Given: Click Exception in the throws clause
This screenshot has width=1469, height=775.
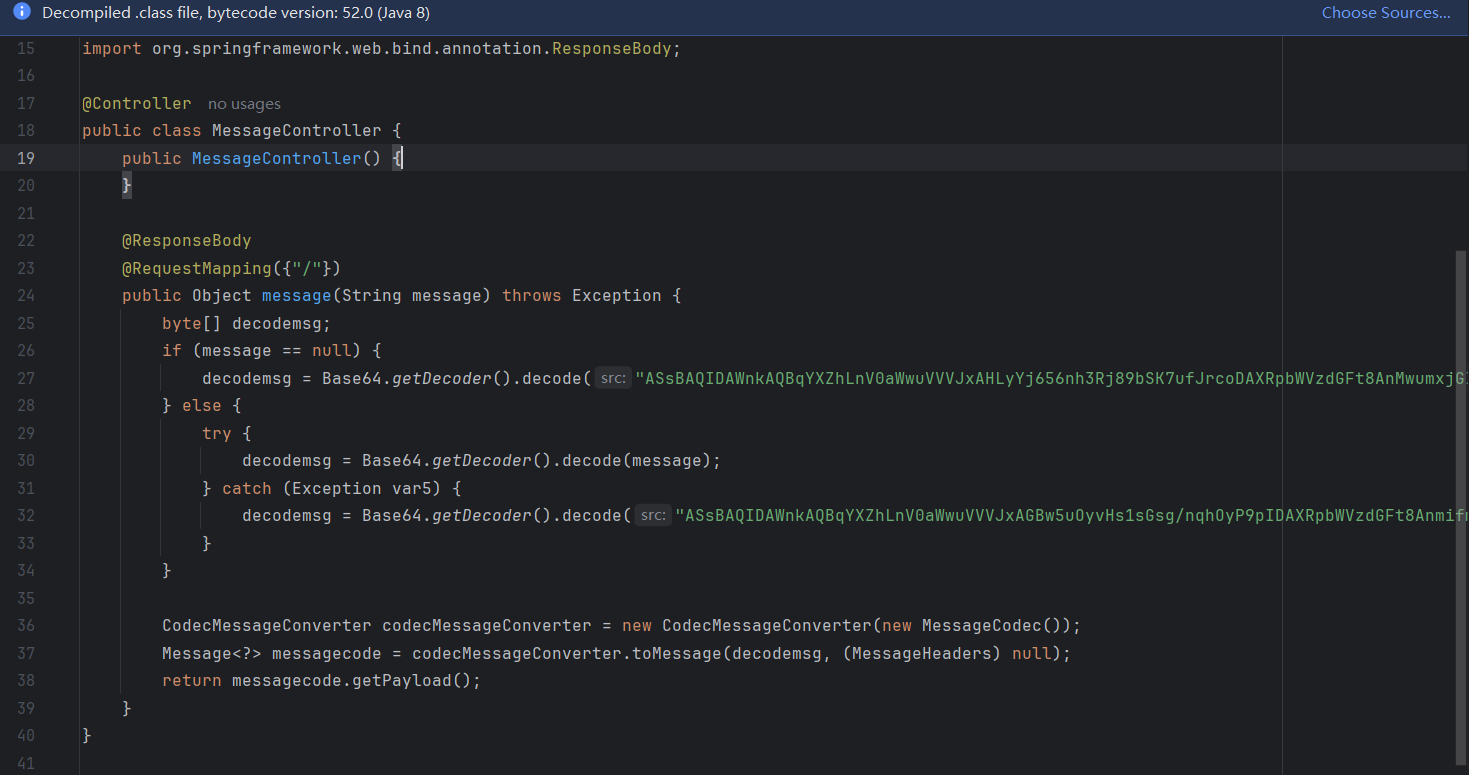Looking at the screenshot, I should click(616, 295).
